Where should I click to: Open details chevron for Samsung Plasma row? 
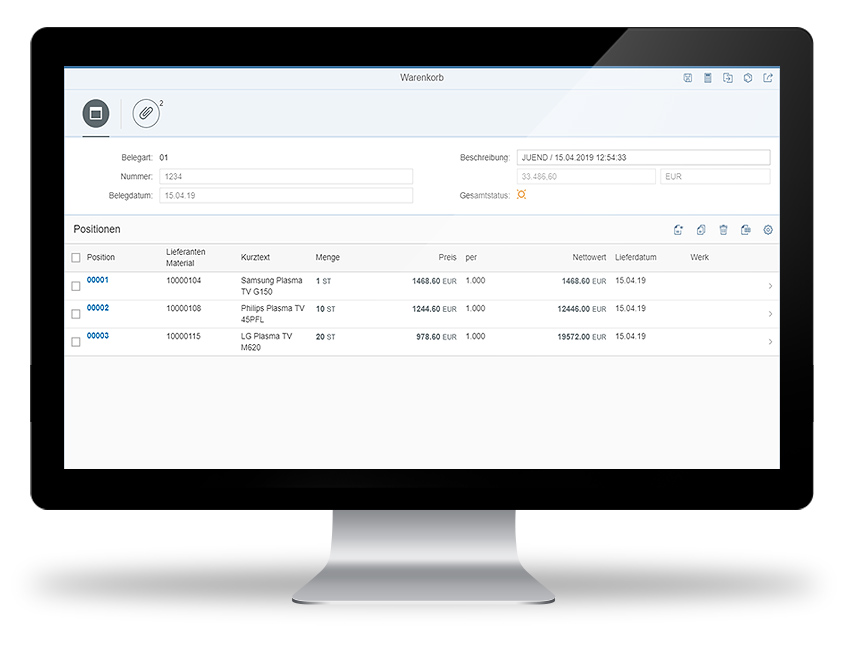(x=770, y=286)
